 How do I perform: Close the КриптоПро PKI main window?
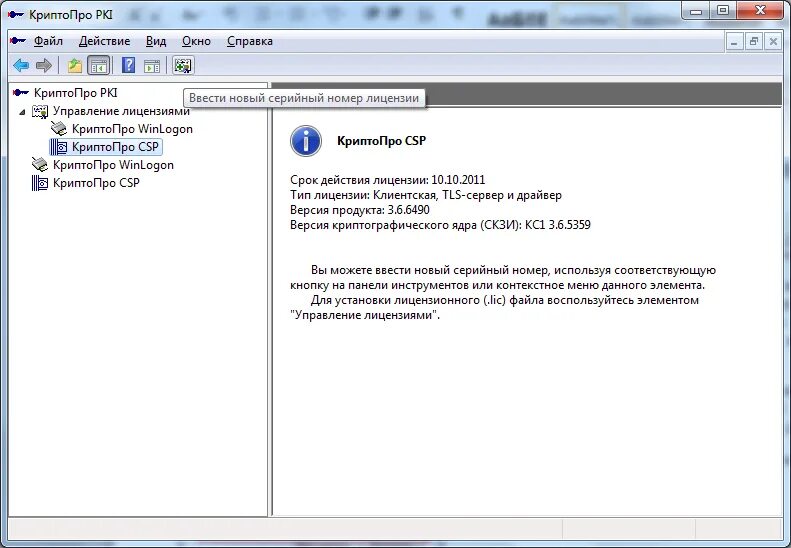[760, 11]
